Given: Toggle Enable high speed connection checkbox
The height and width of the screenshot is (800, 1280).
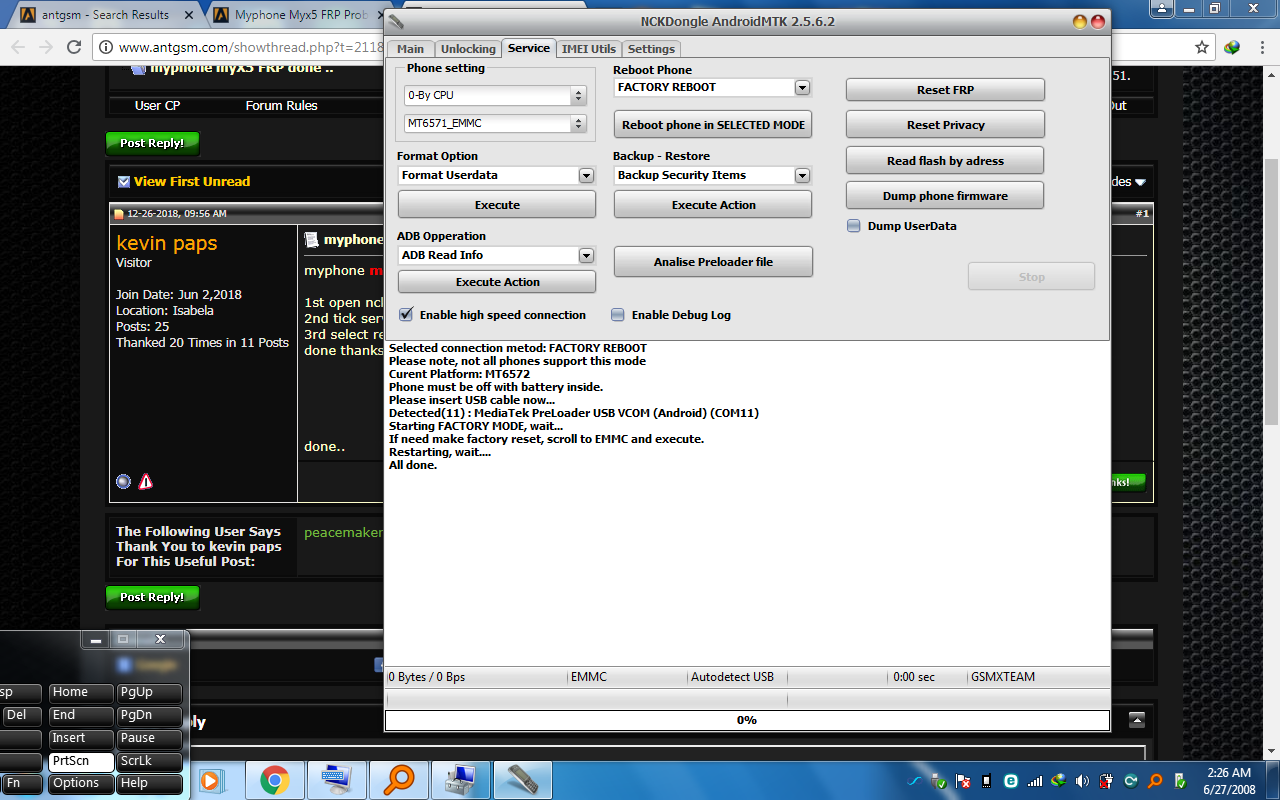Looking at the screenshot, I should (406, 314).
